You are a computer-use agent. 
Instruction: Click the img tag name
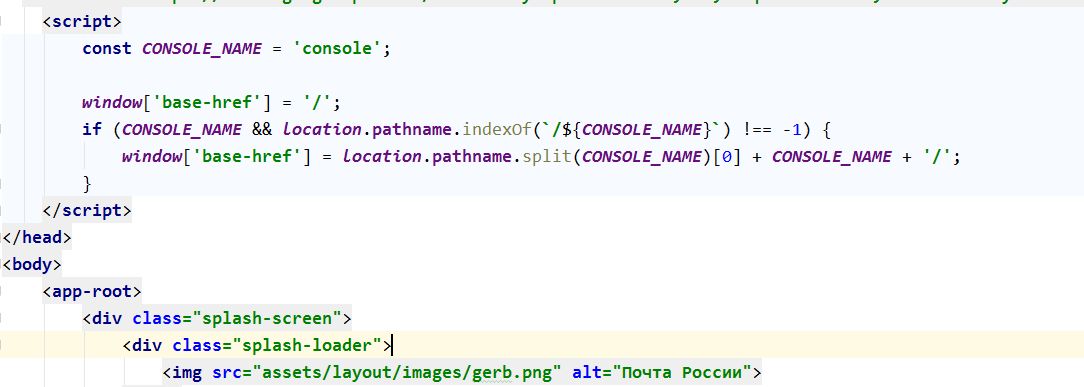pos(187,373)
